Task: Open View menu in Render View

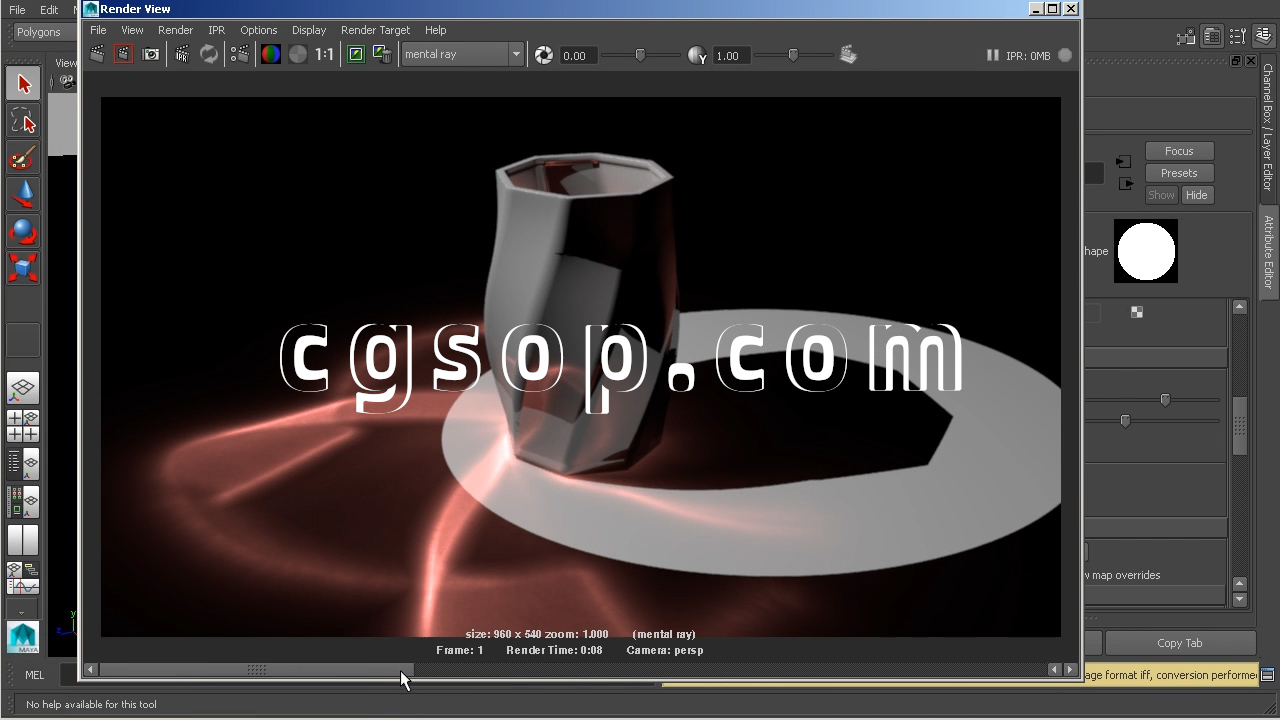Action: (x=132, y=30)
